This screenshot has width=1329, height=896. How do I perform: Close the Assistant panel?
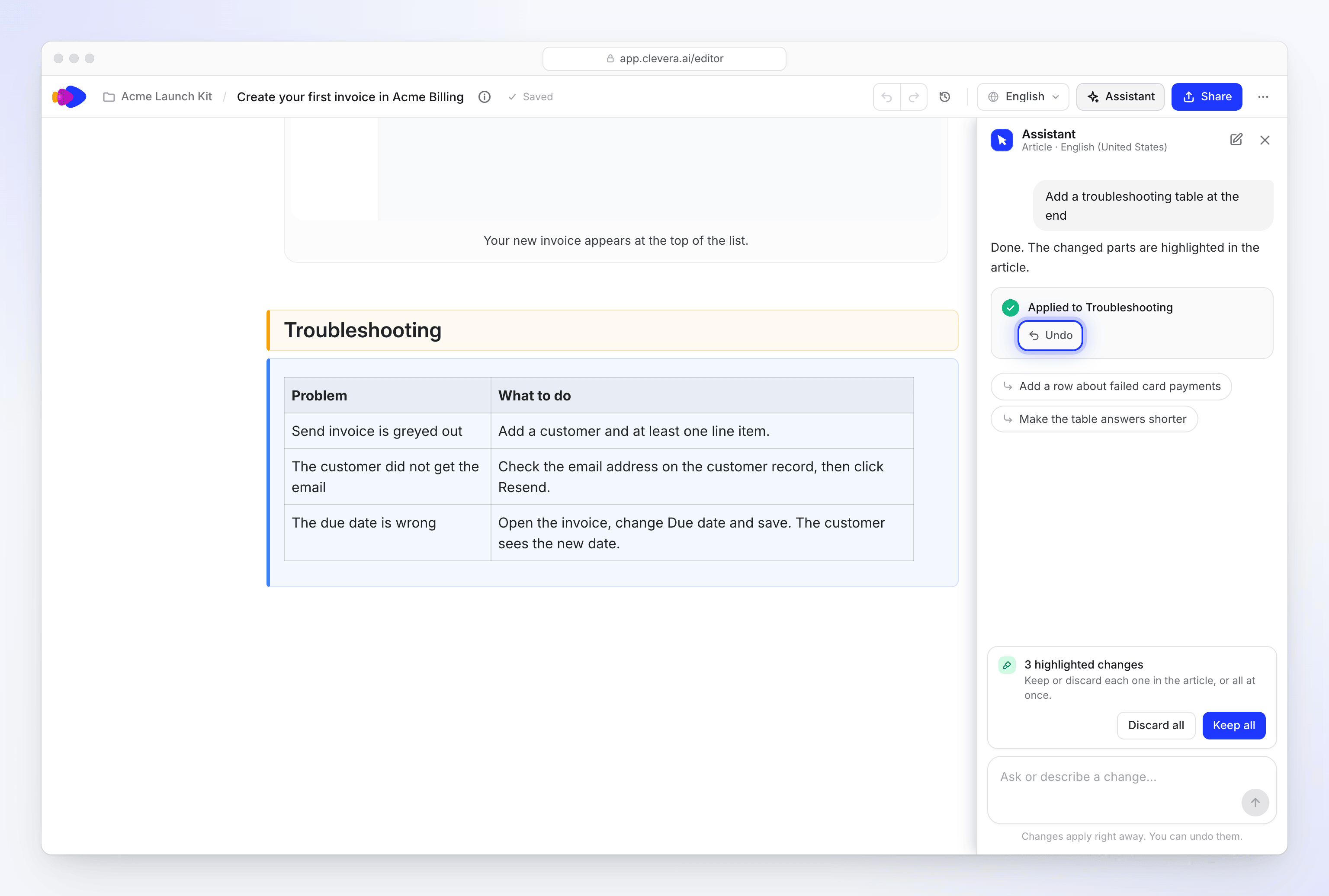(1265, 140)
